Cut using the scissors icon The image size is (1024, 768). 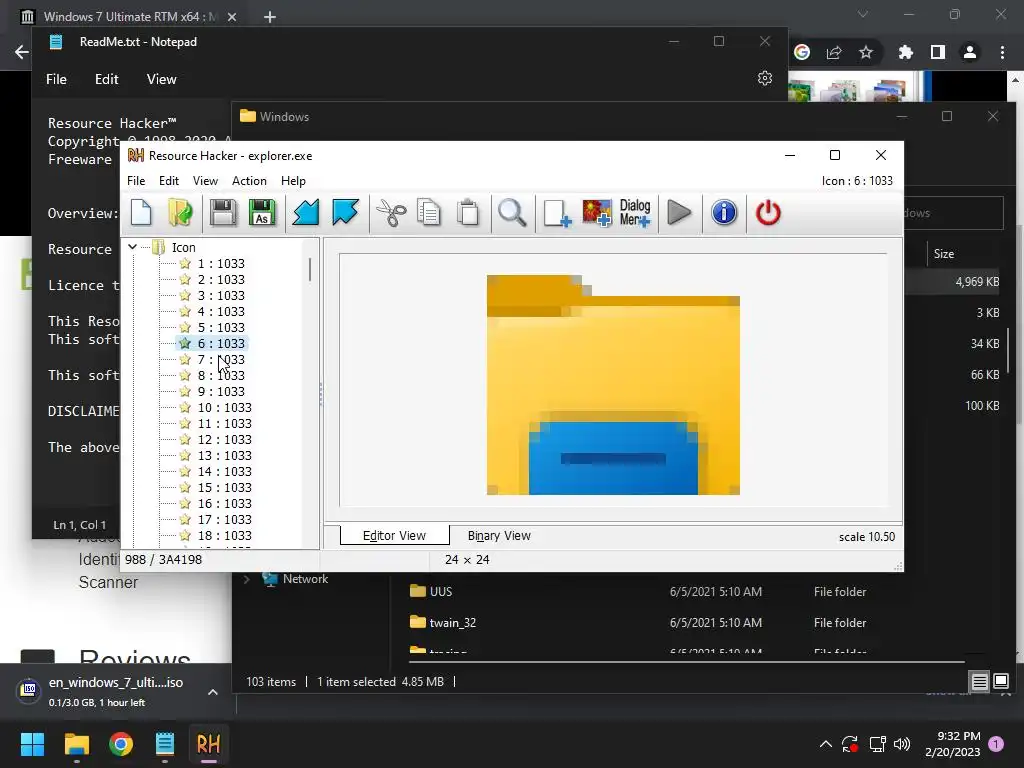tap(391, 213)
